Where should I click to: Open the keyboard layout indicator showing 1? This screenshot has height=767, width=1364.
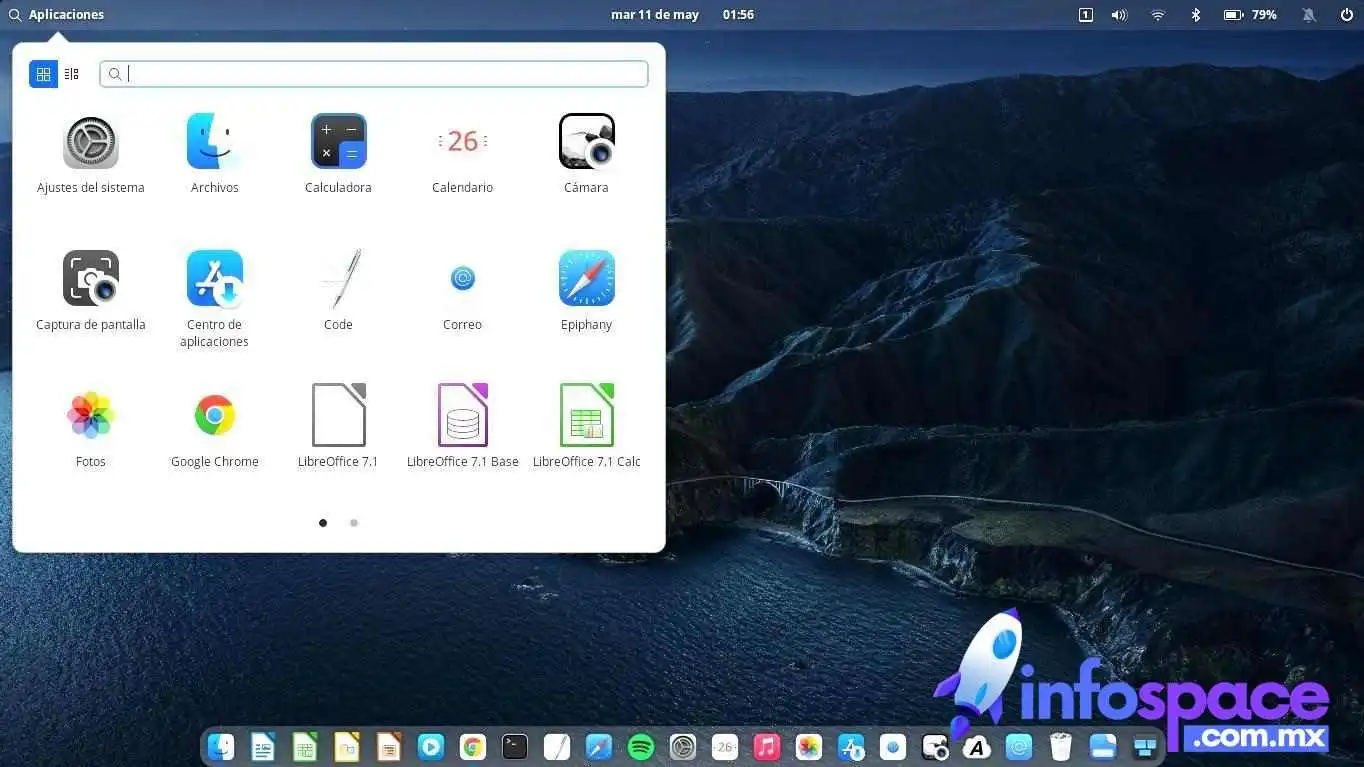[x=1085, y=15]
